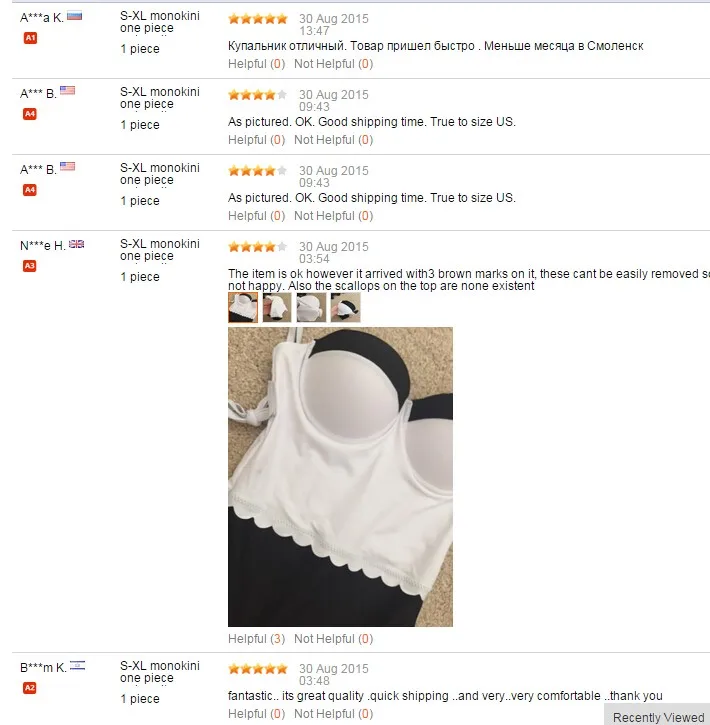
Task: Click Helpful (3) under the photo review
Action: click(x=257, y=639)
